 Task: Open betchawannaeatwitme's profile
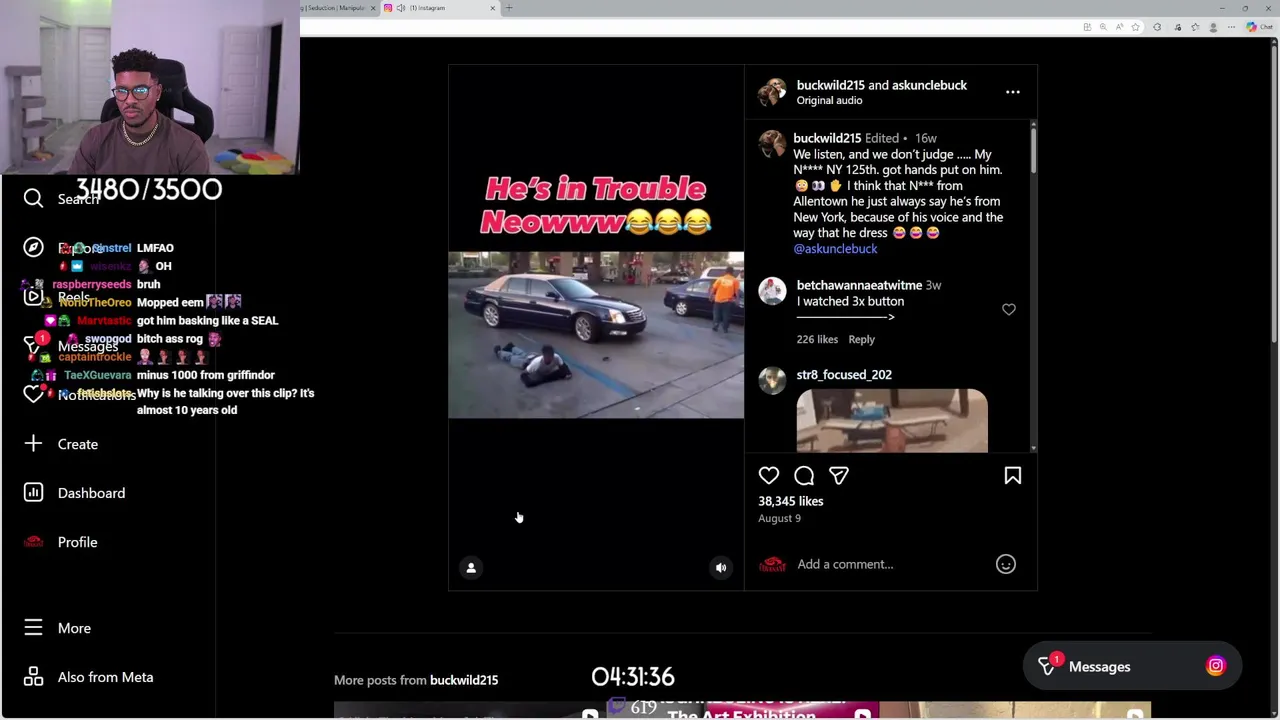pyautogui.click(x=859, y=285)
